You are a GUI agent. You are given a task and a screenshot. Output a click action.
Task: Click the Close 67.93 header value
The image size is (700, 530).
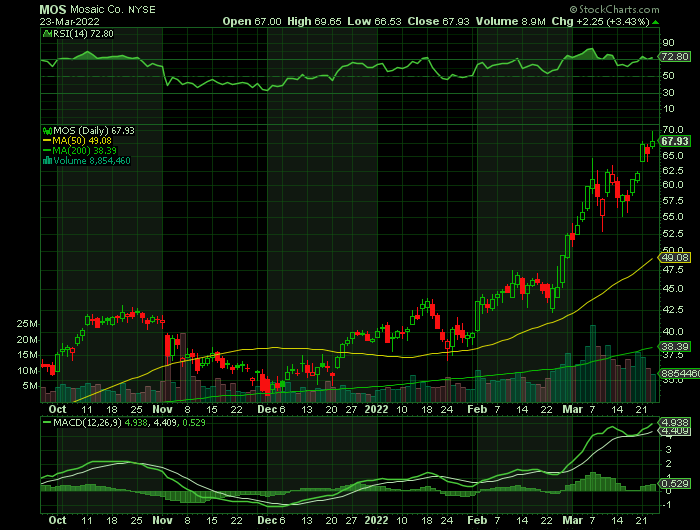[x=438, y=21]
